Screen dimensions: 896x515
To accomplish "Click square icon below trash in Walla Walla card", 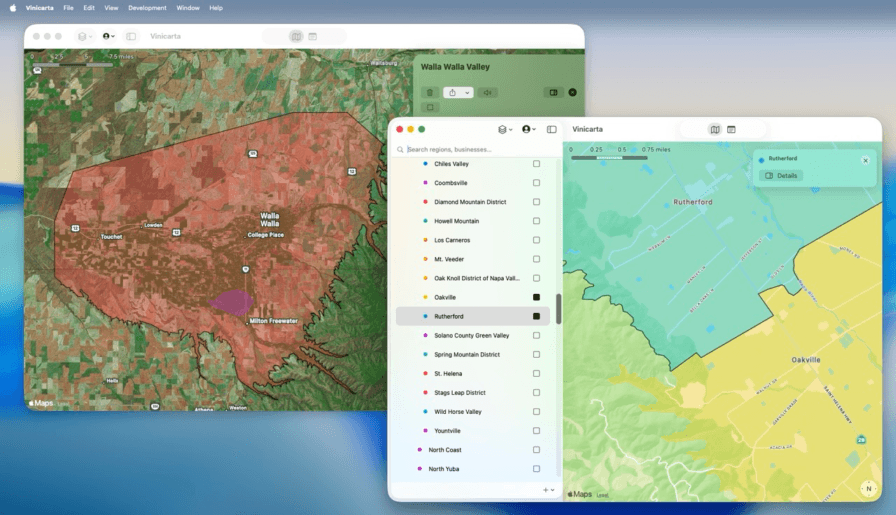I will click(430, 107).
